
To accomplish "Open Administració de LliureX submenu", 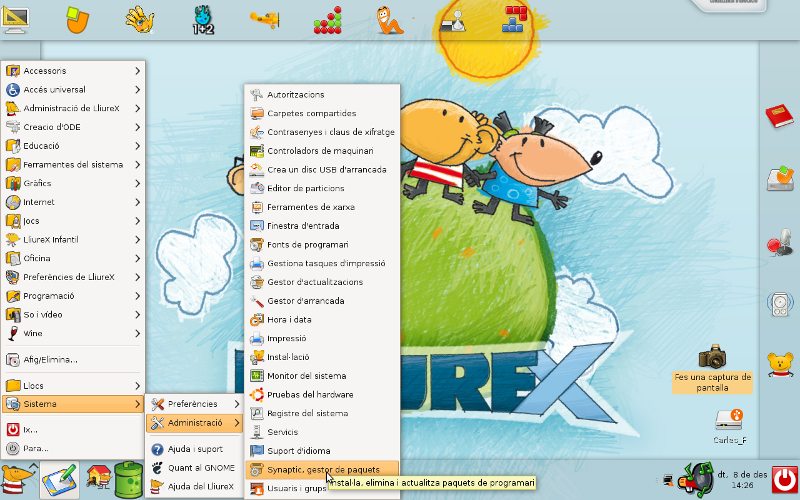I will point(73,108).
